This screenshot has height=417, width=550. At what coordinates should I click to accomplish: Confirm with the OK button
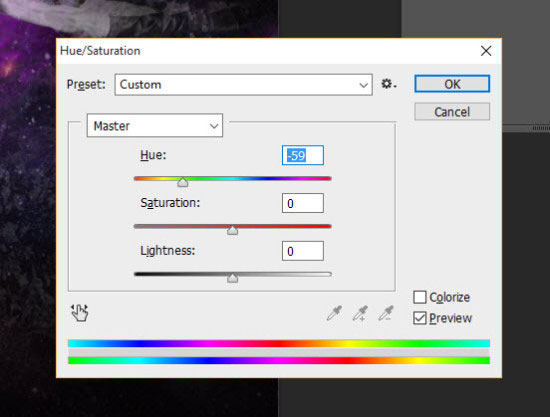coord(452,84)
